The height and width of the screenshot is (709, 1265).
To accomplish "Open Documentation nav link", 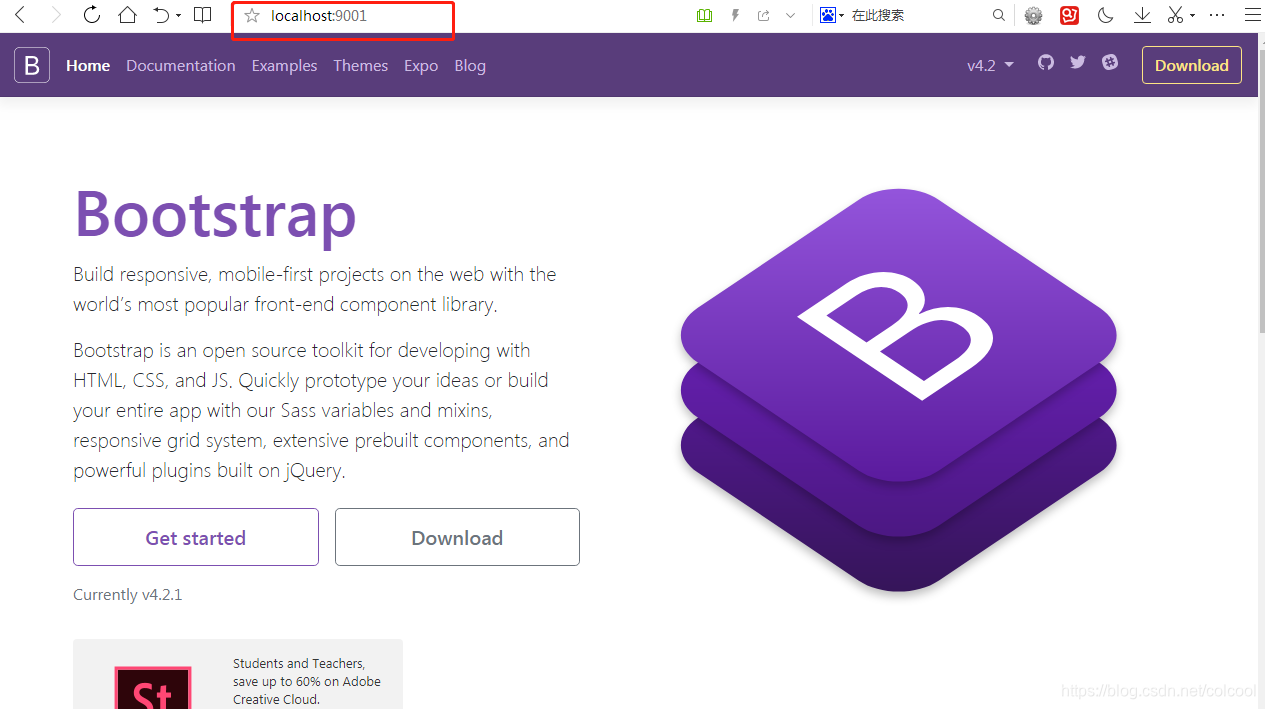I will coord(181,65).
